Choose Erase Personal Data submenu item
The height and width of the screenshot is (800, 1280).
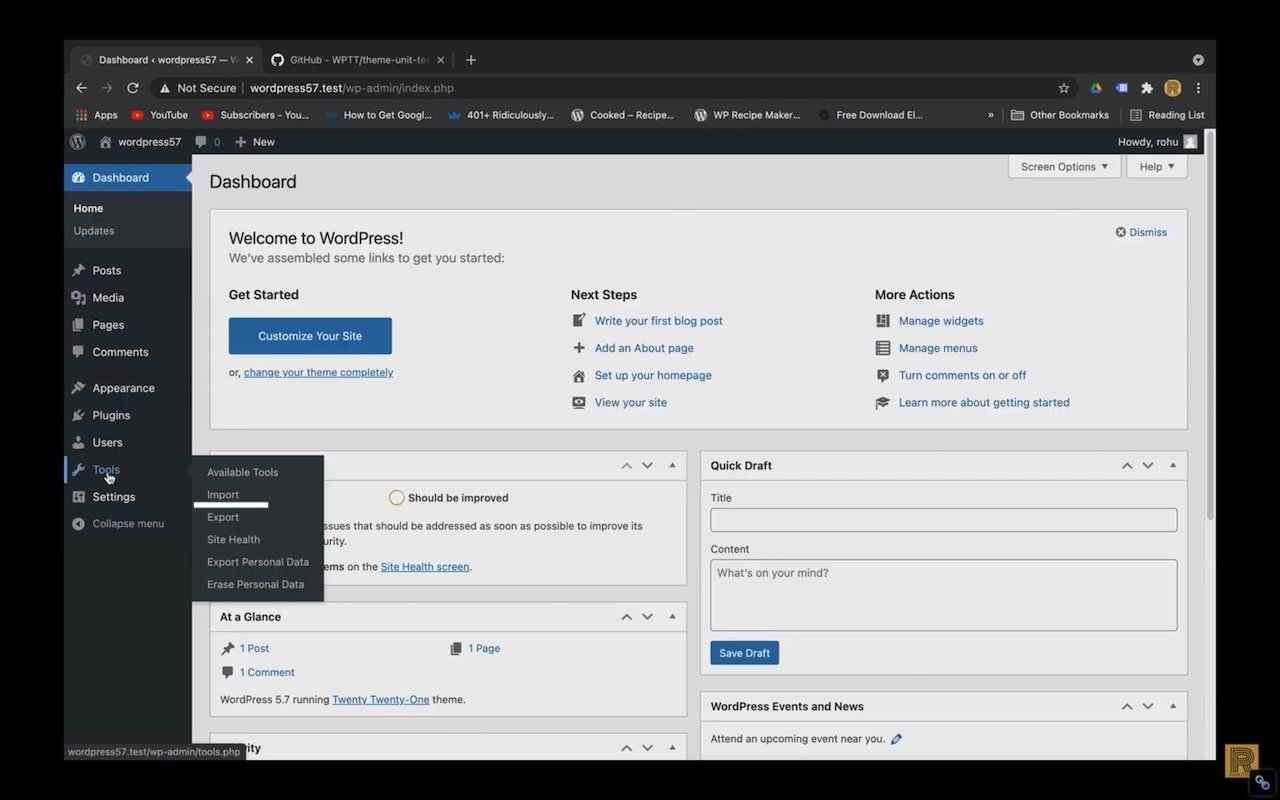[255, 585]
